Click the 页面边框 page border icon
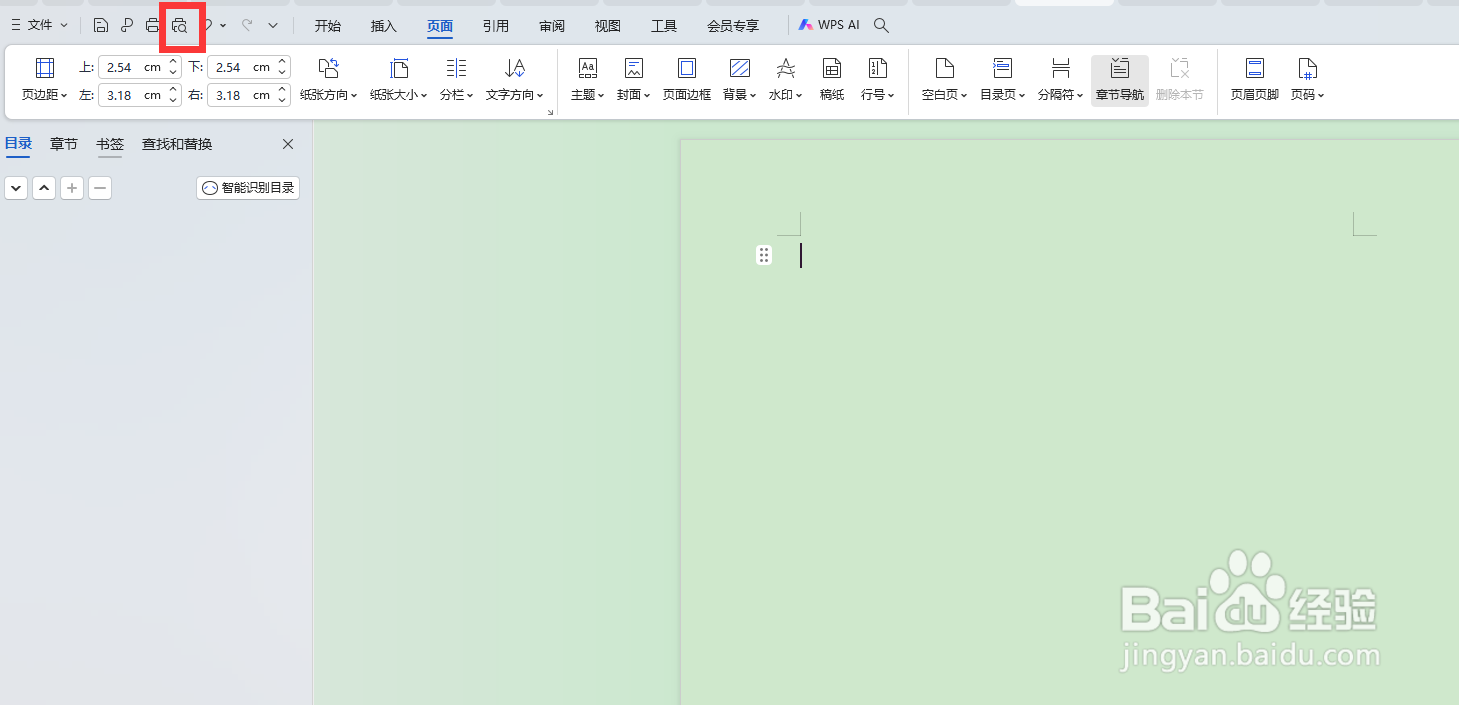This screenshot has height=705, width=1459. pos(687,80)
